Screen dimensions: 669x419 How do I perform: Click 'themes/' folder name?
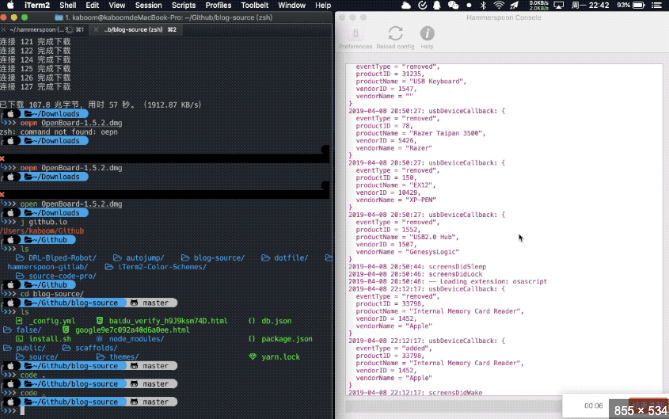pyautogui.click(x=124, y=357)
